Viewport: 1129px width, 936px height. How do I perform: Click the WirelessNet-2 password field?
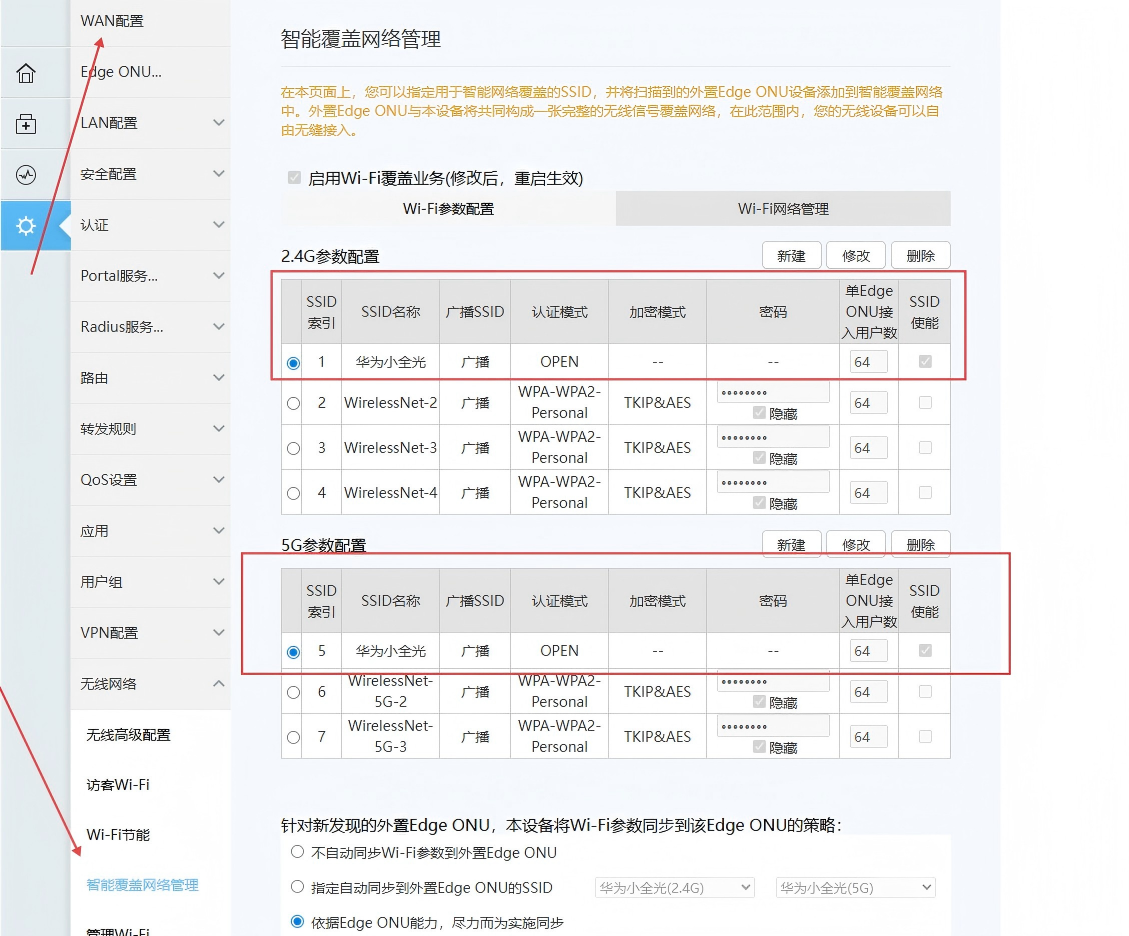coord(772,393)
